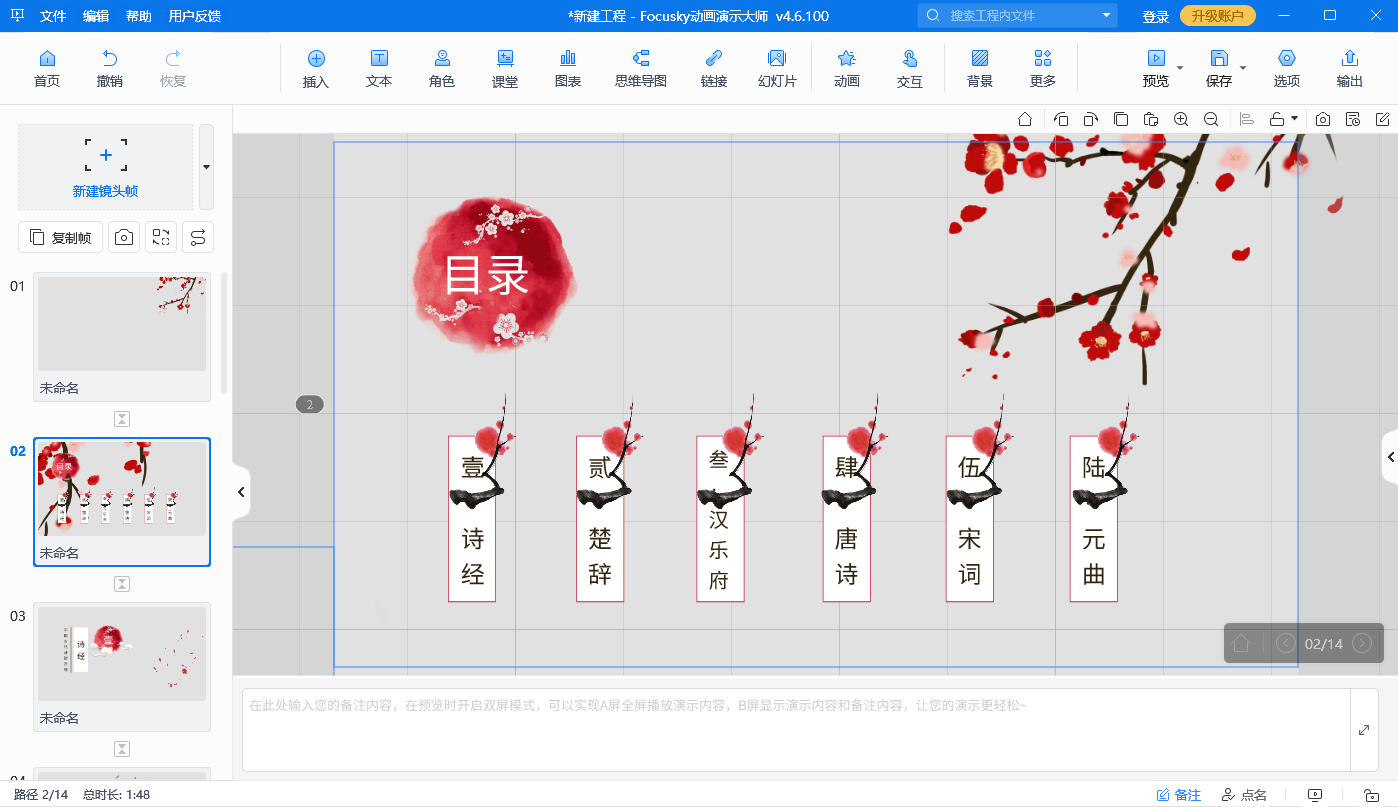Open the 课堂 classroom tool
The image size is (1398, 807).
(x=505, y=69)
